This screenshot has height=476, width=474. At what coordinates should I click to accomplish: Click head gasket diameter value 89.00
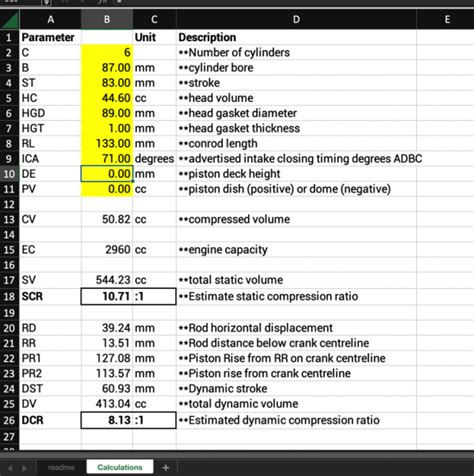click(107, 113)
